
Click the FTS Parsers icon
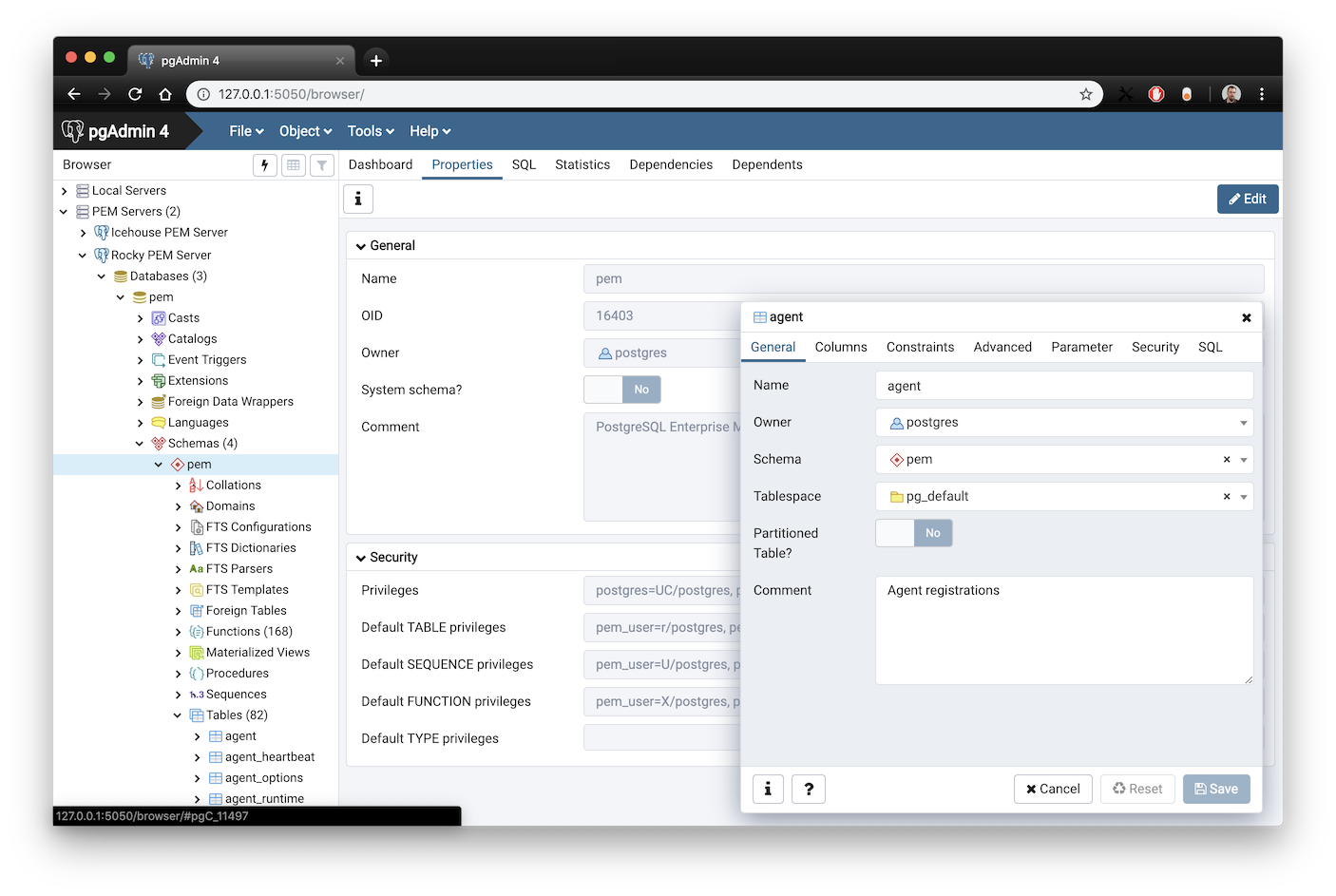197,569
